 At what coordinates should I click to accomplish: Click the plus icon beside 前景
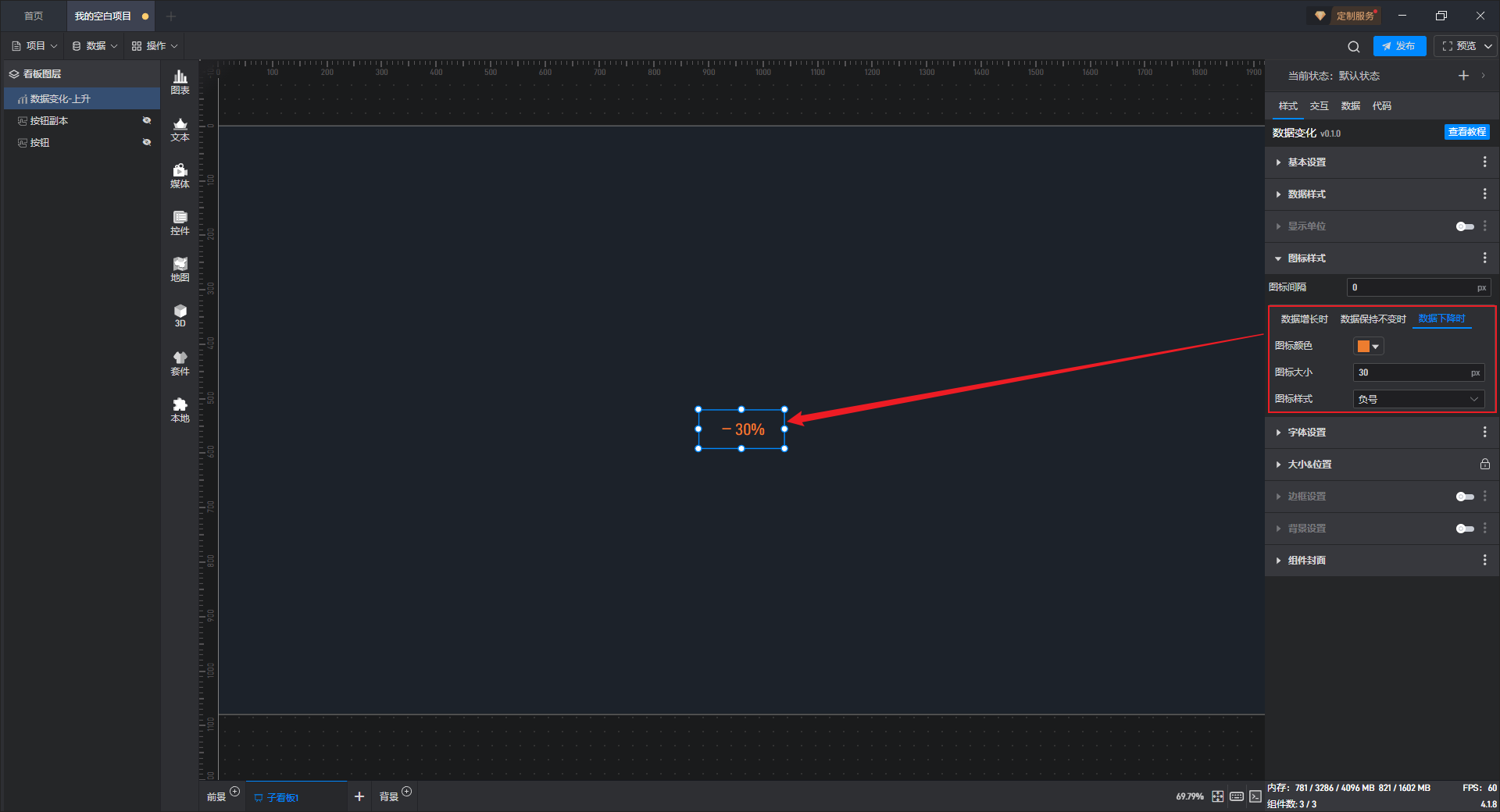pyautogui.click(x=234, y=792)
